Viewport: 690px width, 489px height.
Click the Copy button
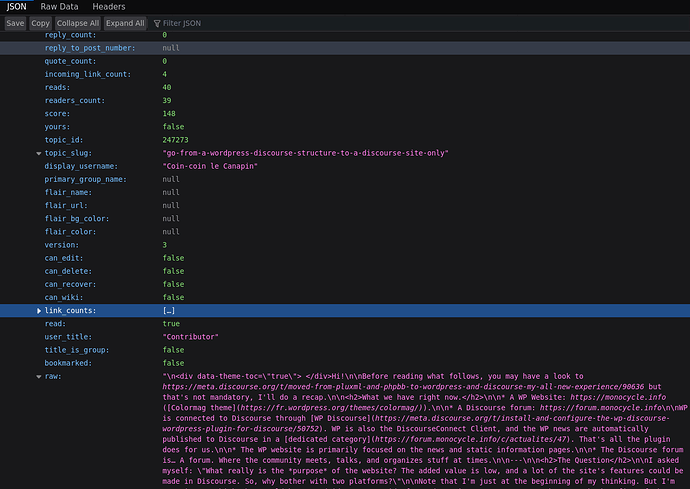tap(40, 23)
